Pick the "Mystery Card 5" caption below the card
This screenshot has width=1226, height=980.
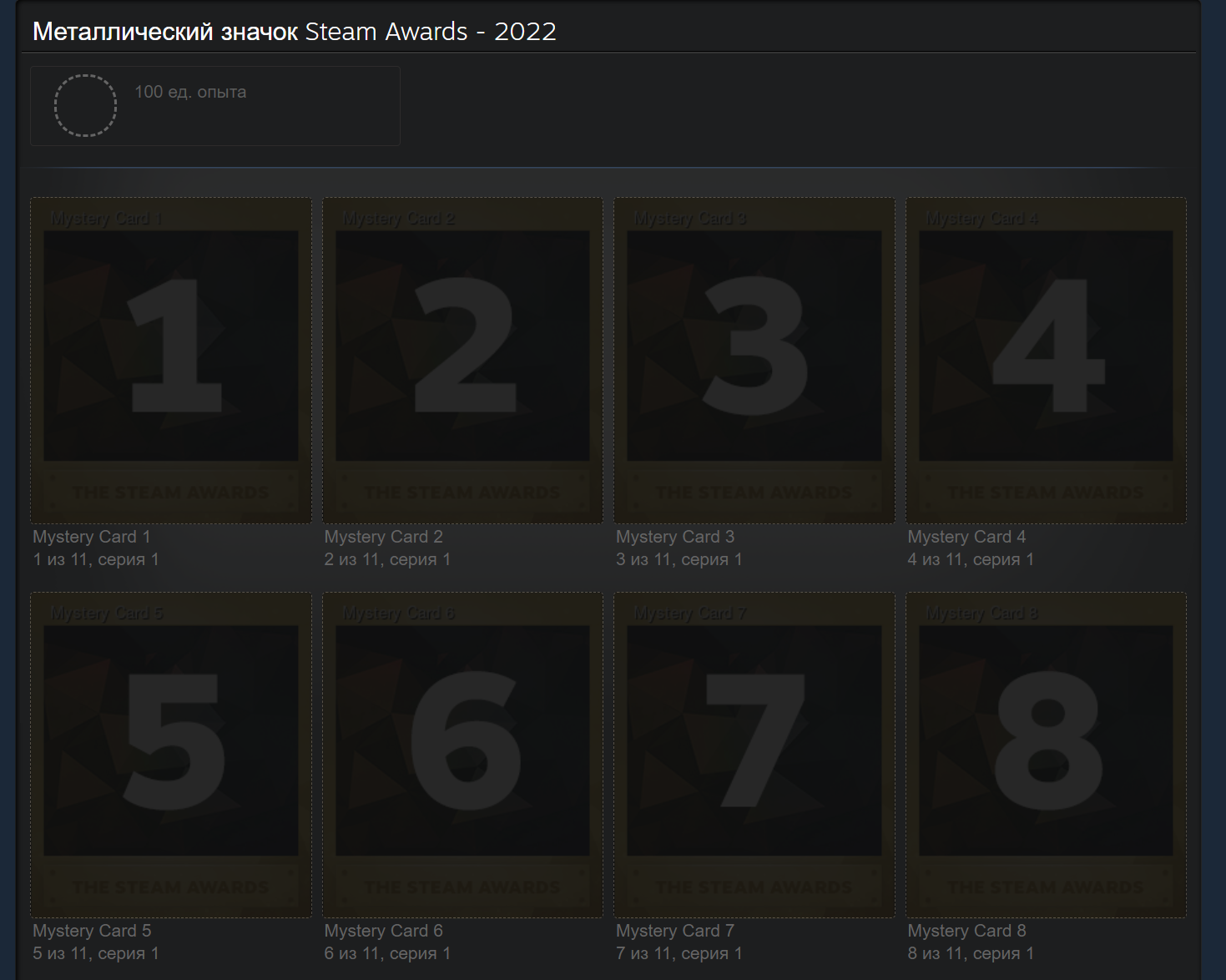click(x=92, y=931)
